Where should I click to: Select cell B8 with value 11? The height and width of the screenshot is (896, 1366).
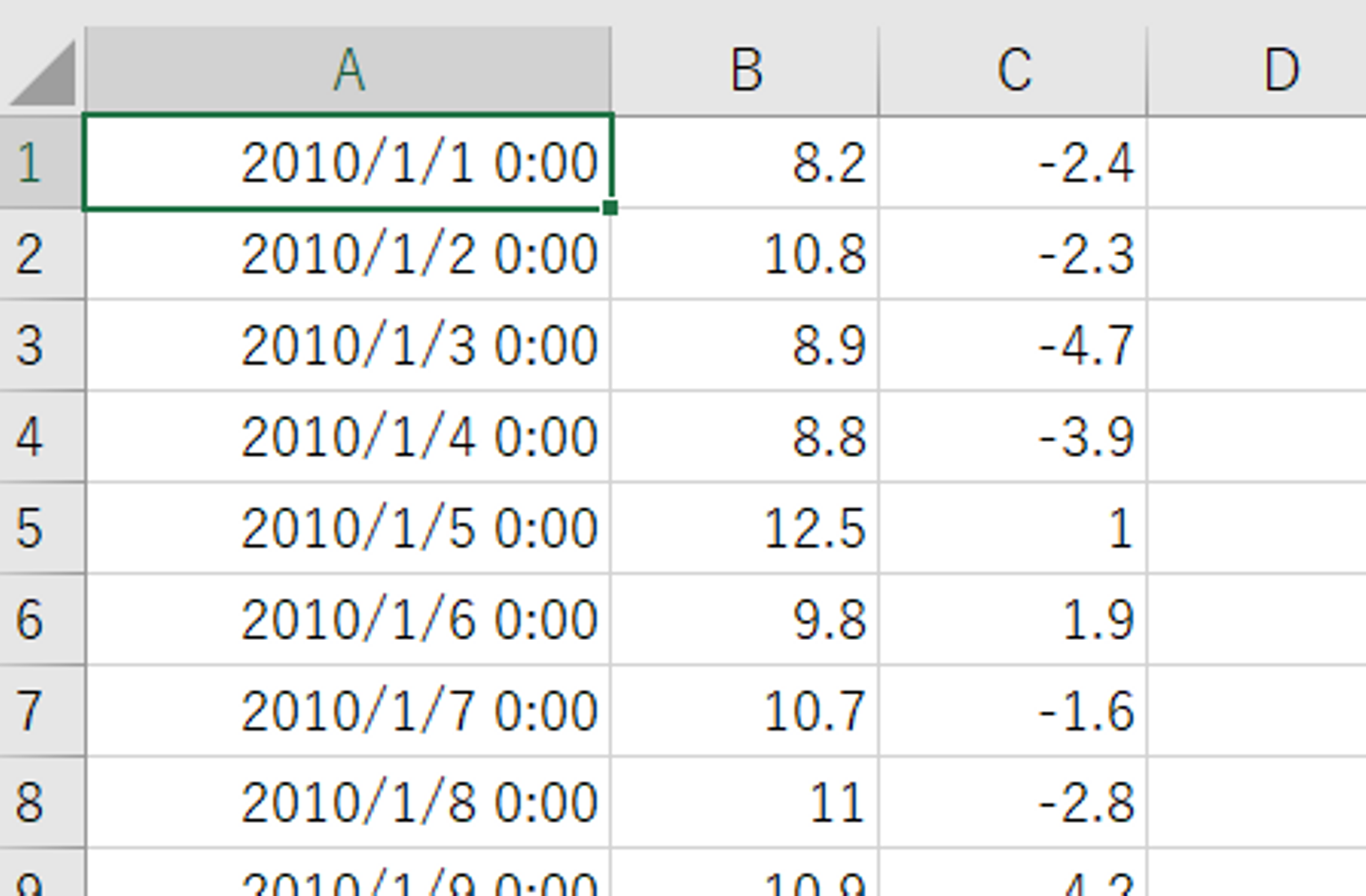point(746,802)
